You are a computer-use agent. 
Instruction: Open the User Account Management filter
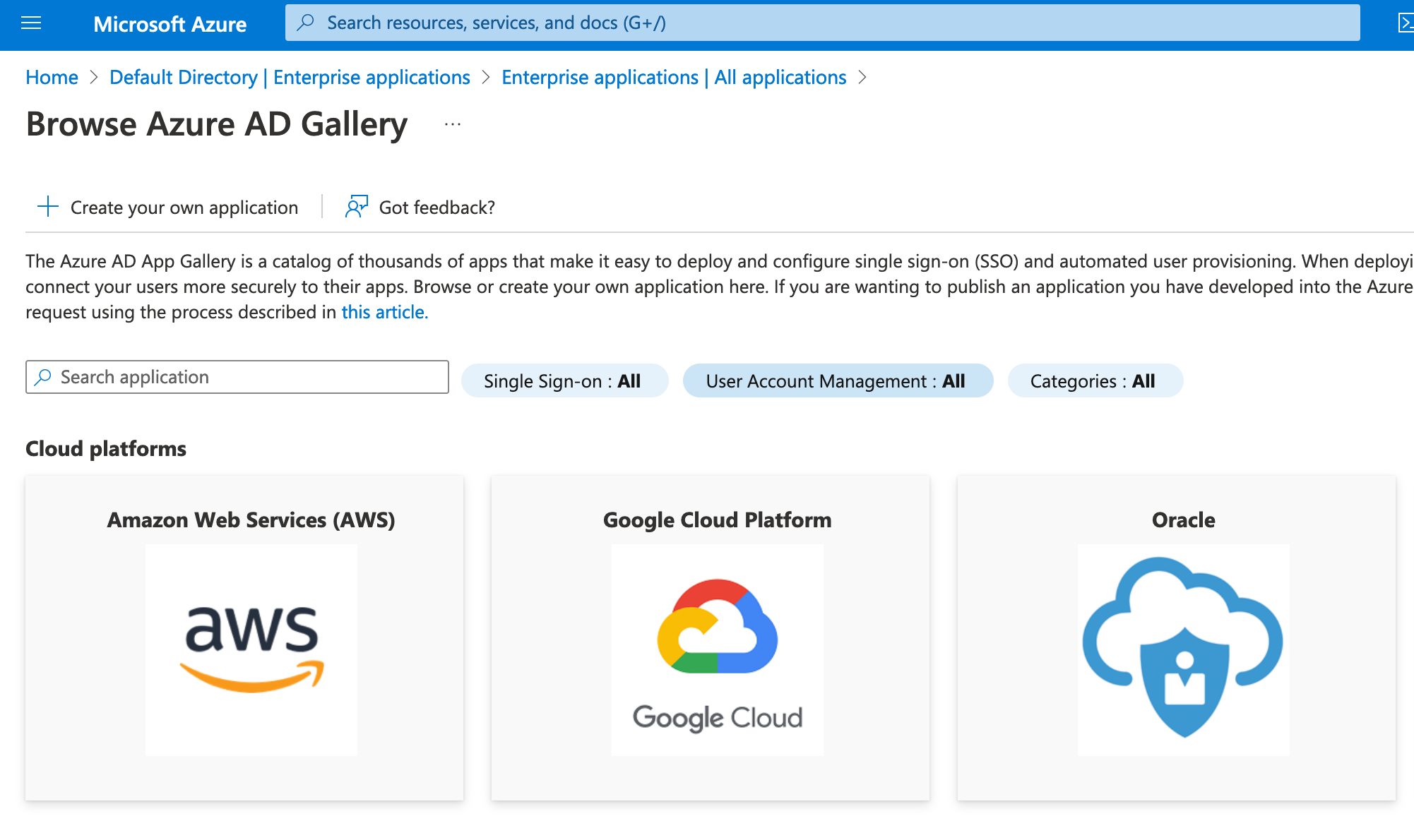[x=838, y=381]
